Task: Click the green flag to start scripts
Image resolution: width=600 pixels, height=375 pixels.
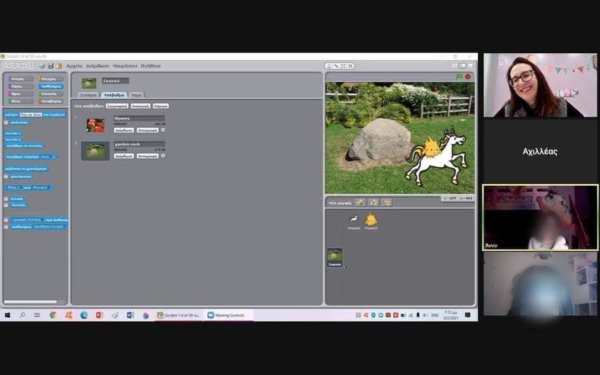Action: (x=459, y=77)
